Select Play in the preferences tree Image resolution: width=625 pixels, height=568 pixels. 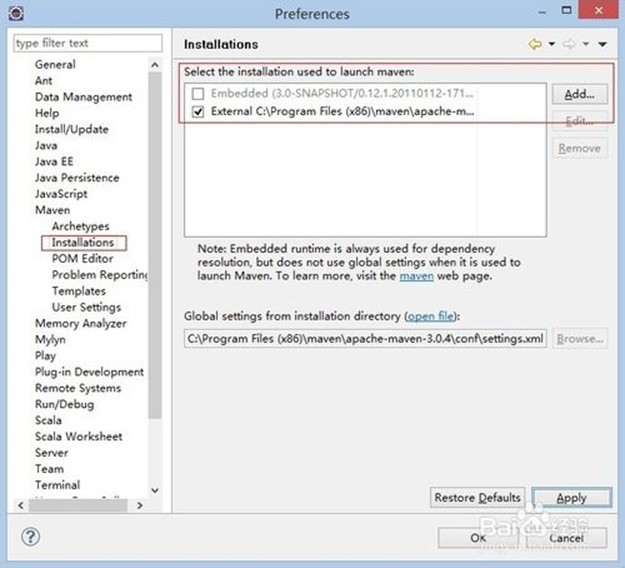click(x=45, y=356)
